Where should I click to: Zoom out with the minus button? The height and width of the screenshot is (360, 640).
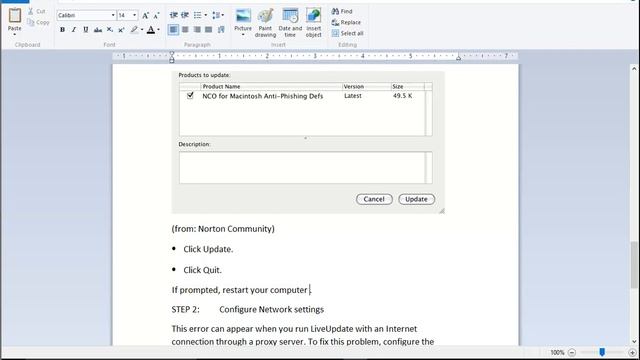tap(572, 353)
